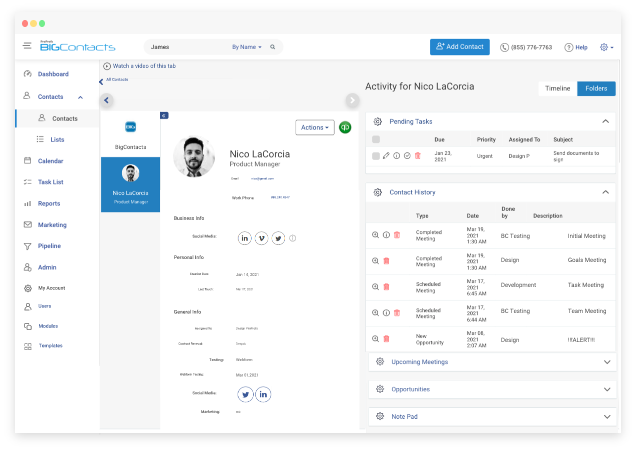
Task: Expand the Upcoming Meetings panel
Action: 607,362
